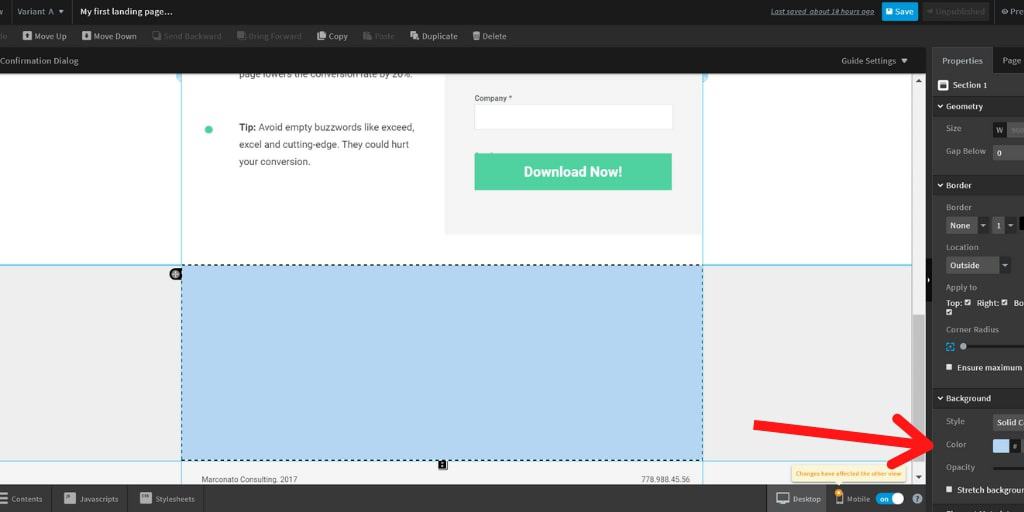
Task: Toggle the Stretch background checkbox
Action: pos(949,489)
